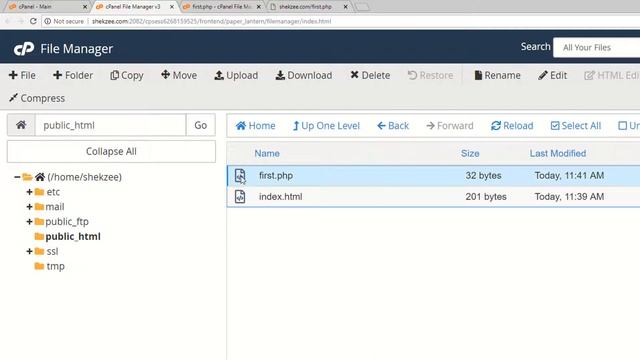Navigate Up One Level

pyautogui.click(x=326, y=126)
